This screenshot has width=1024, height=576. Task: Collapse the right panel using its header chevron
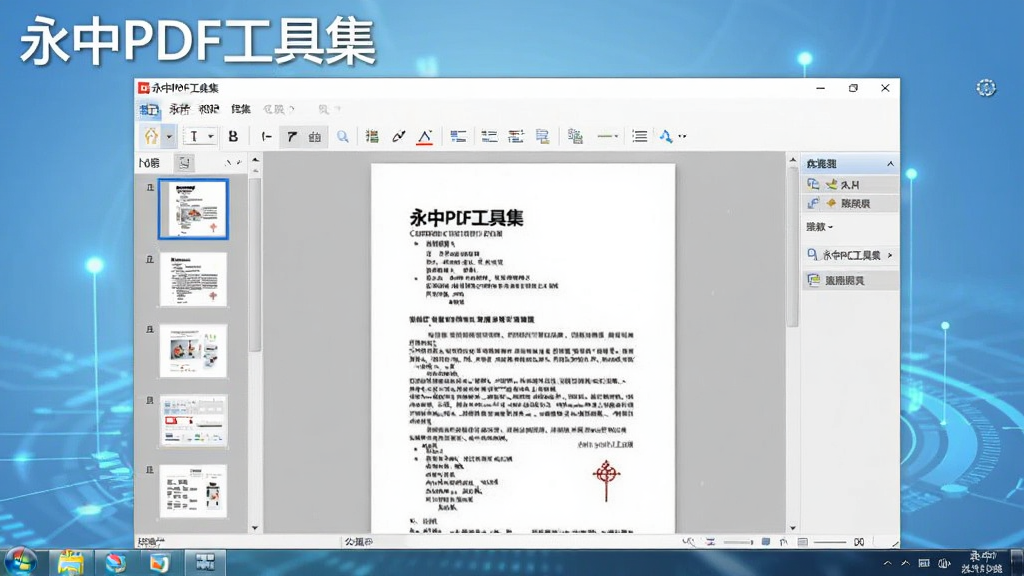click(x=890, y=164)
